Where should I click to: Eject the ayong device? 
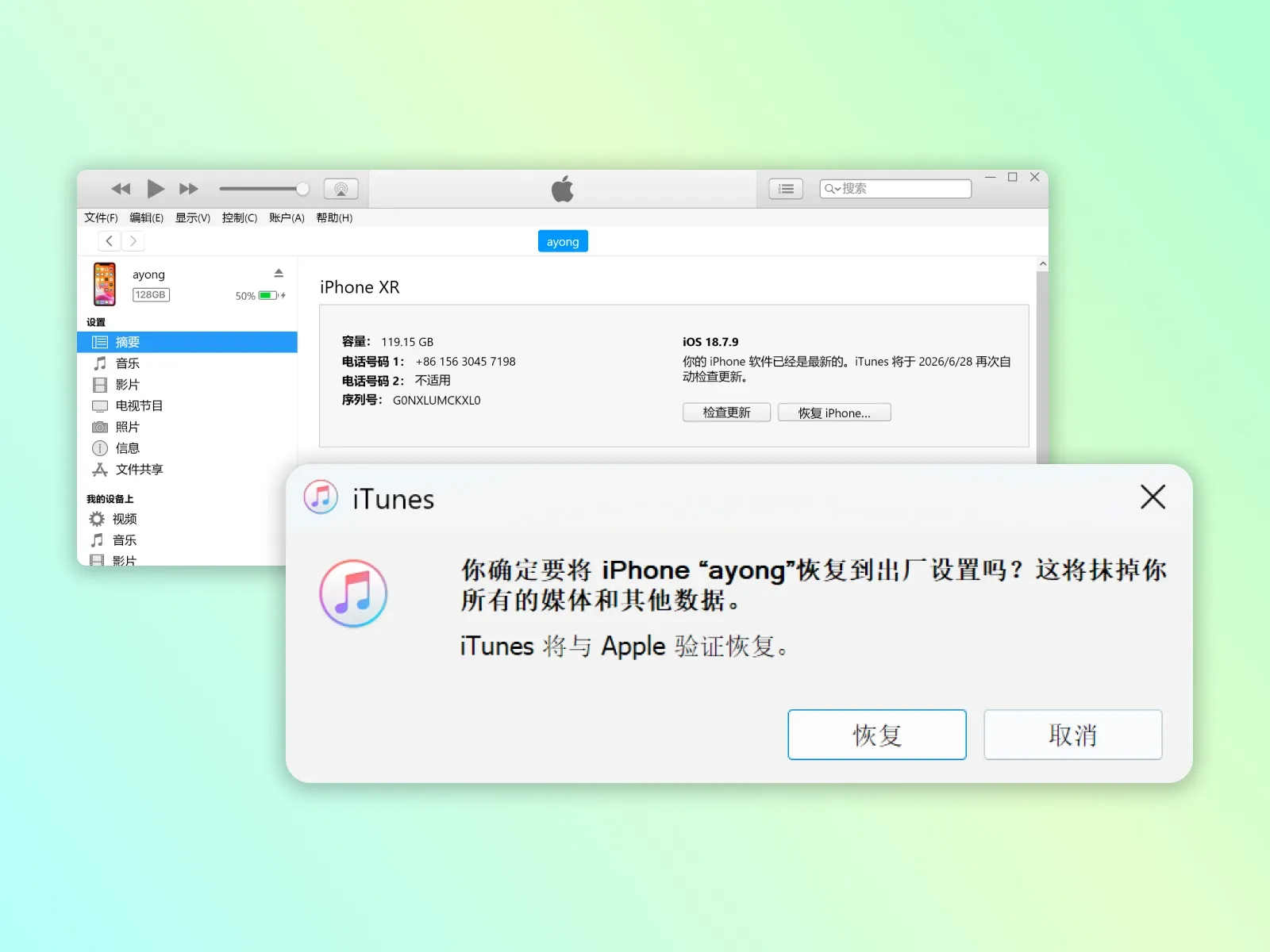click(x=279, y=273)
